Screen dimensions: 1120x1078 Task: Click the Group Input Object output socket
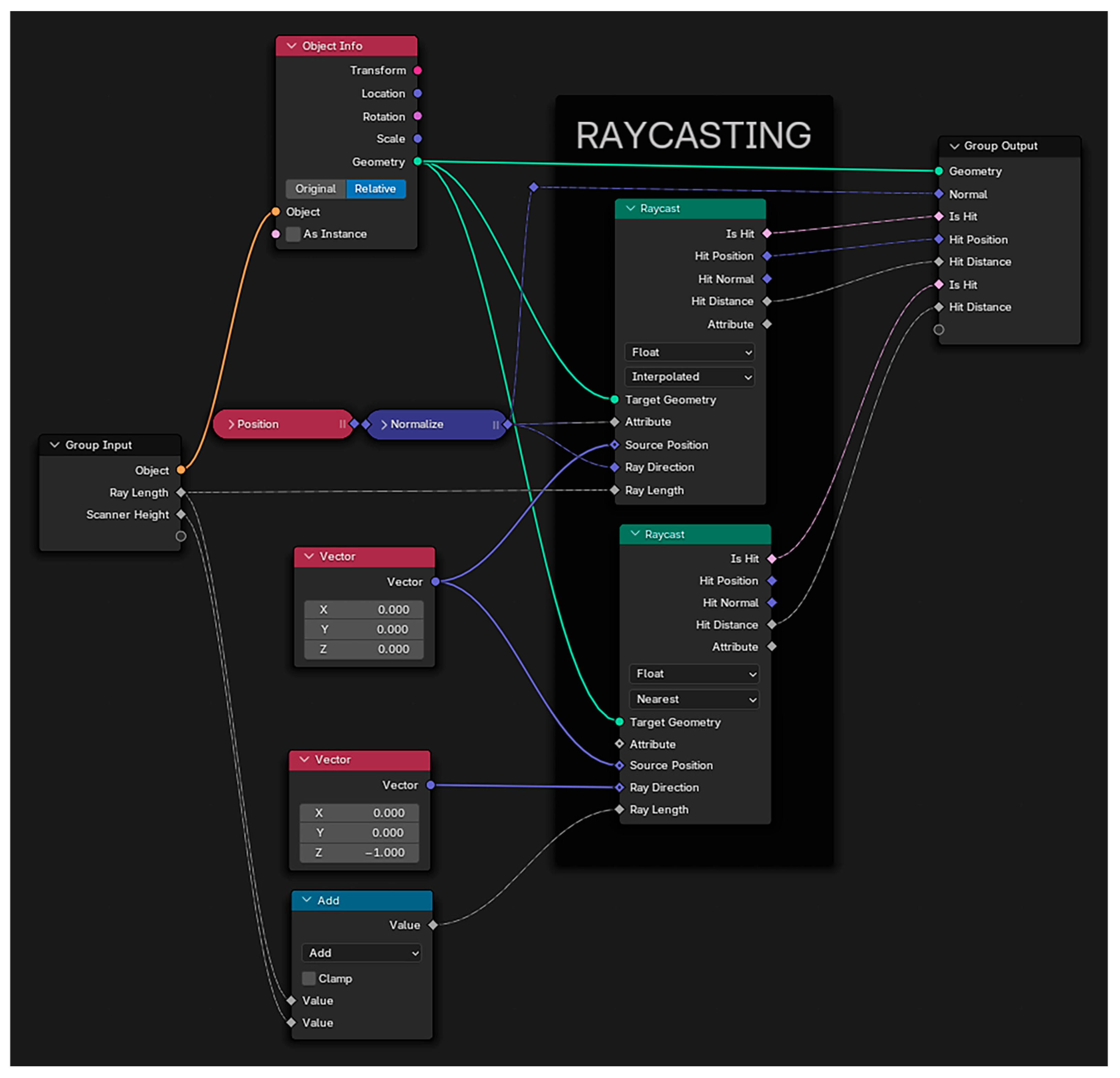[x=181, y=470]
